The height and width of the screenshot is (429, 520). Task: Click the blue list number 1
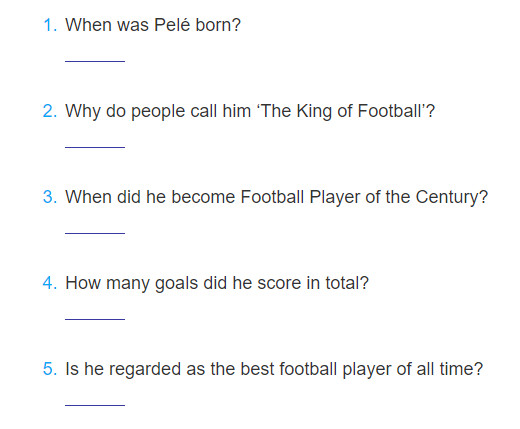(x=50, y=25)
